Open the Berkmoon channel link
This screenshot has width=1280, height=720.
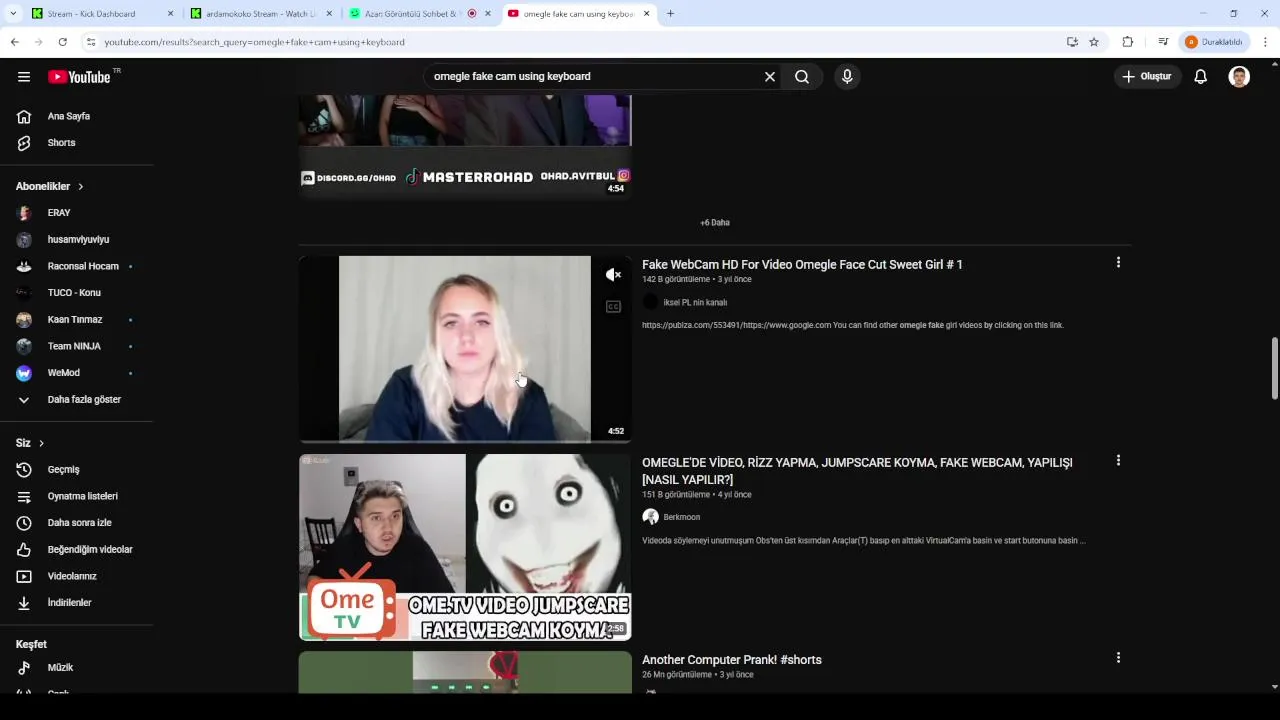[681, 517]
